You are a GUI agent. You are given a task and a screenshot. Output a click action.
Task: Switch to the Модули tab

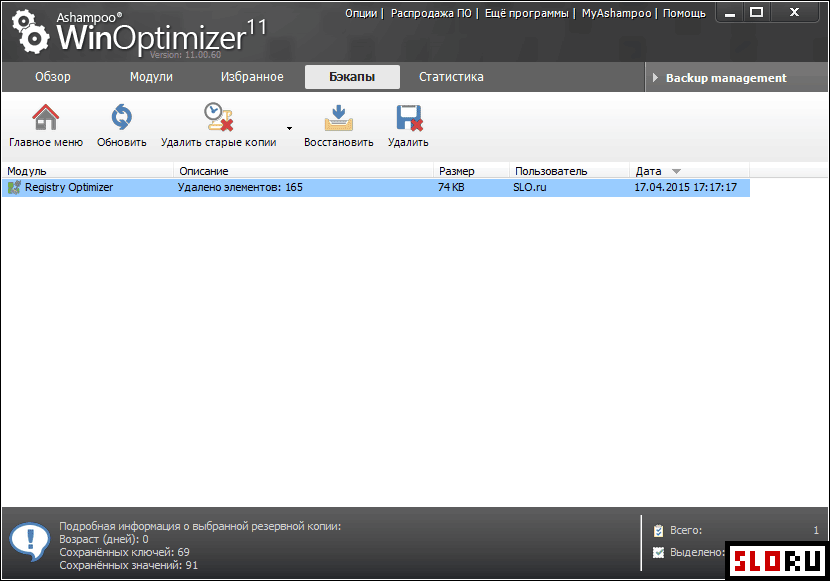tap(151, 77)
